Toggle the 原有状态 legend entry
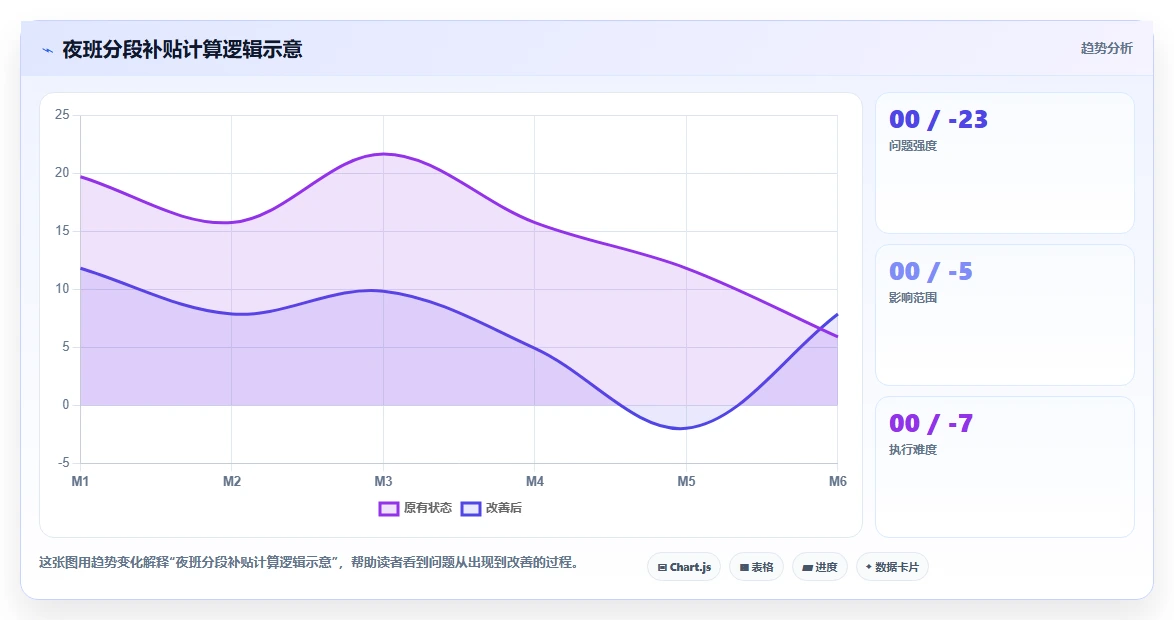The image size is (1174, 620). pos(416,508)
